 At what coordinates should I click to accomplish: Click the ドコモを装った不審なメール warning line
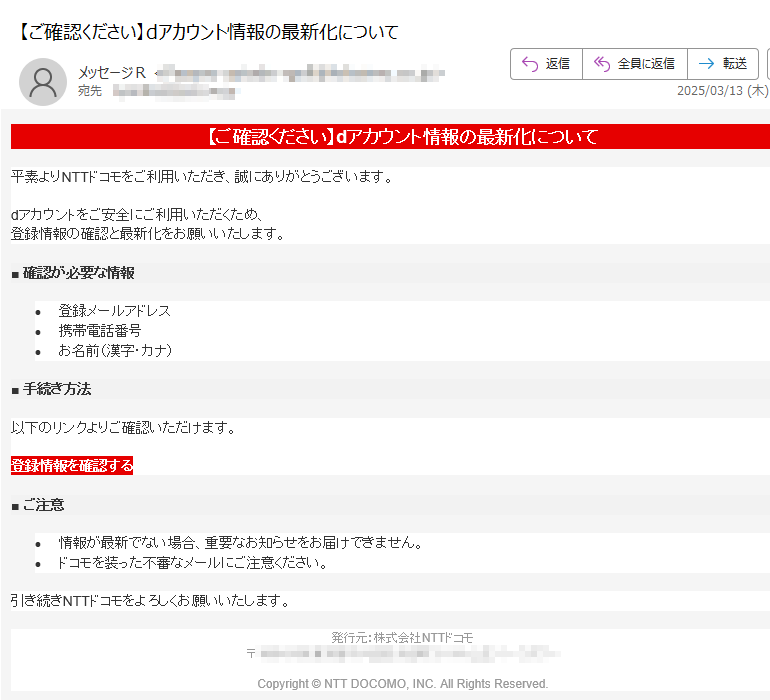click(x=192, y=562)
